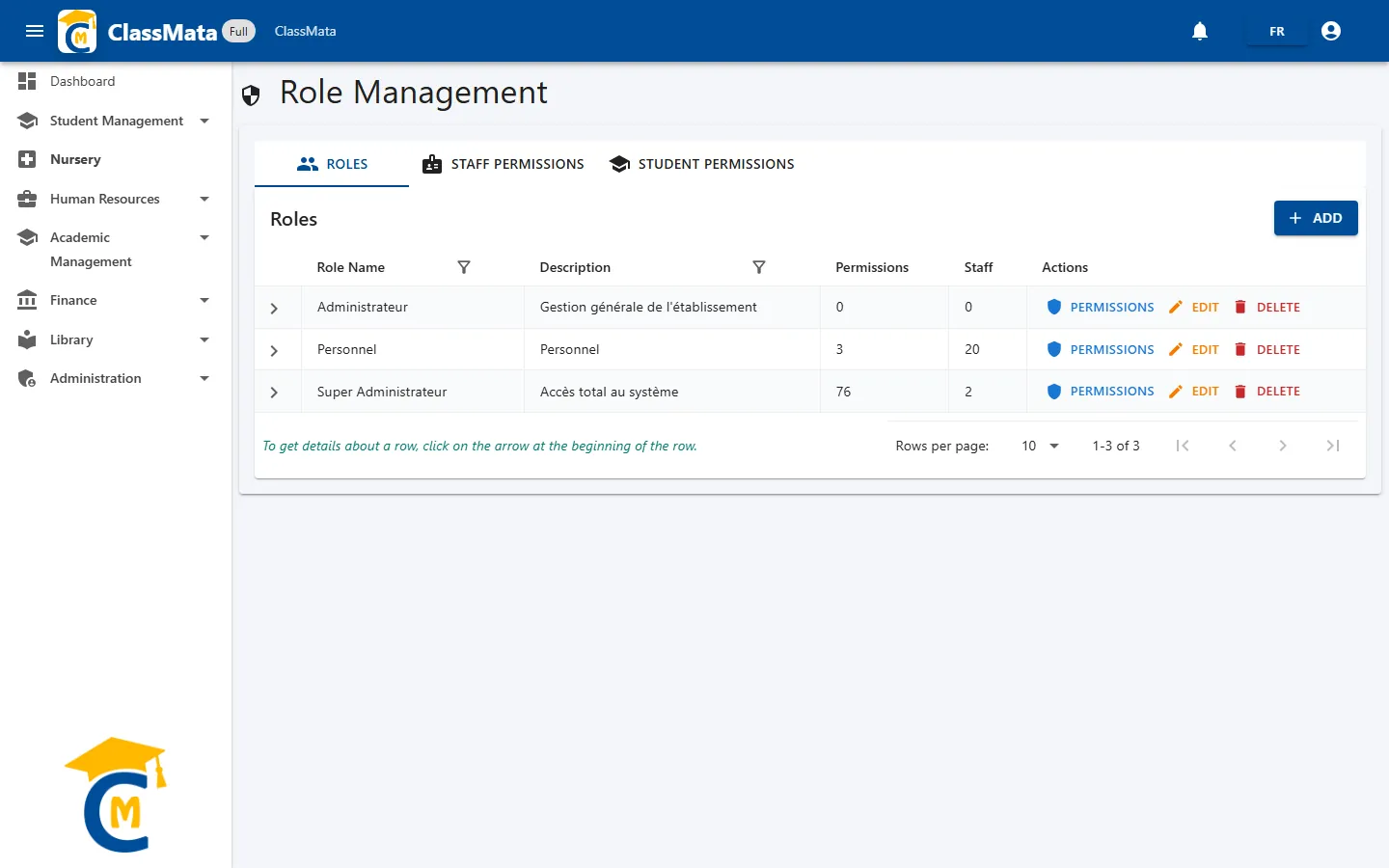Filter the Role Name column

click(x=464, y=267)
